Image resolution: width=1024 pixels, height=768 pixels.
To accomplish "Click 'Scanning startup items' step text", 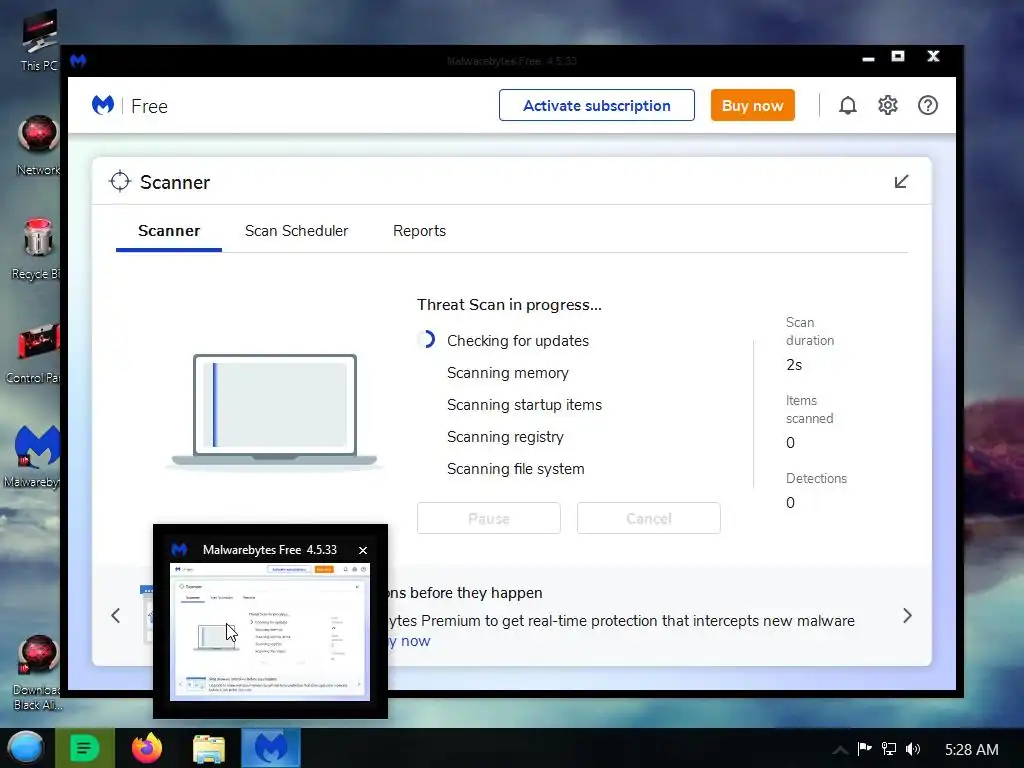I will click(x=524, y=404).
